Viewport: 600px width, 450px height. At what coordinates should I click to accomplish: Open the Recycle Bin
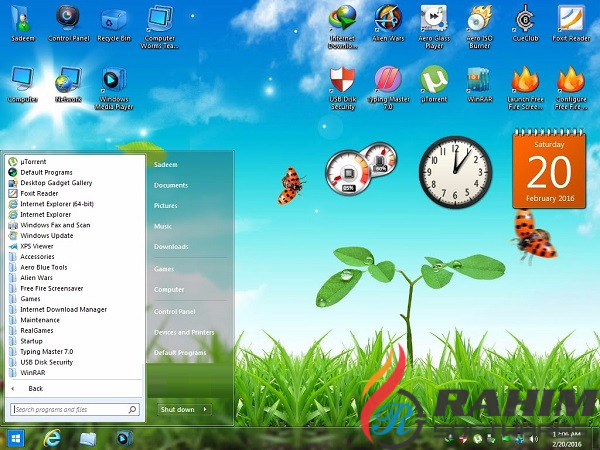pyautogui.click(x=113, y=20)
